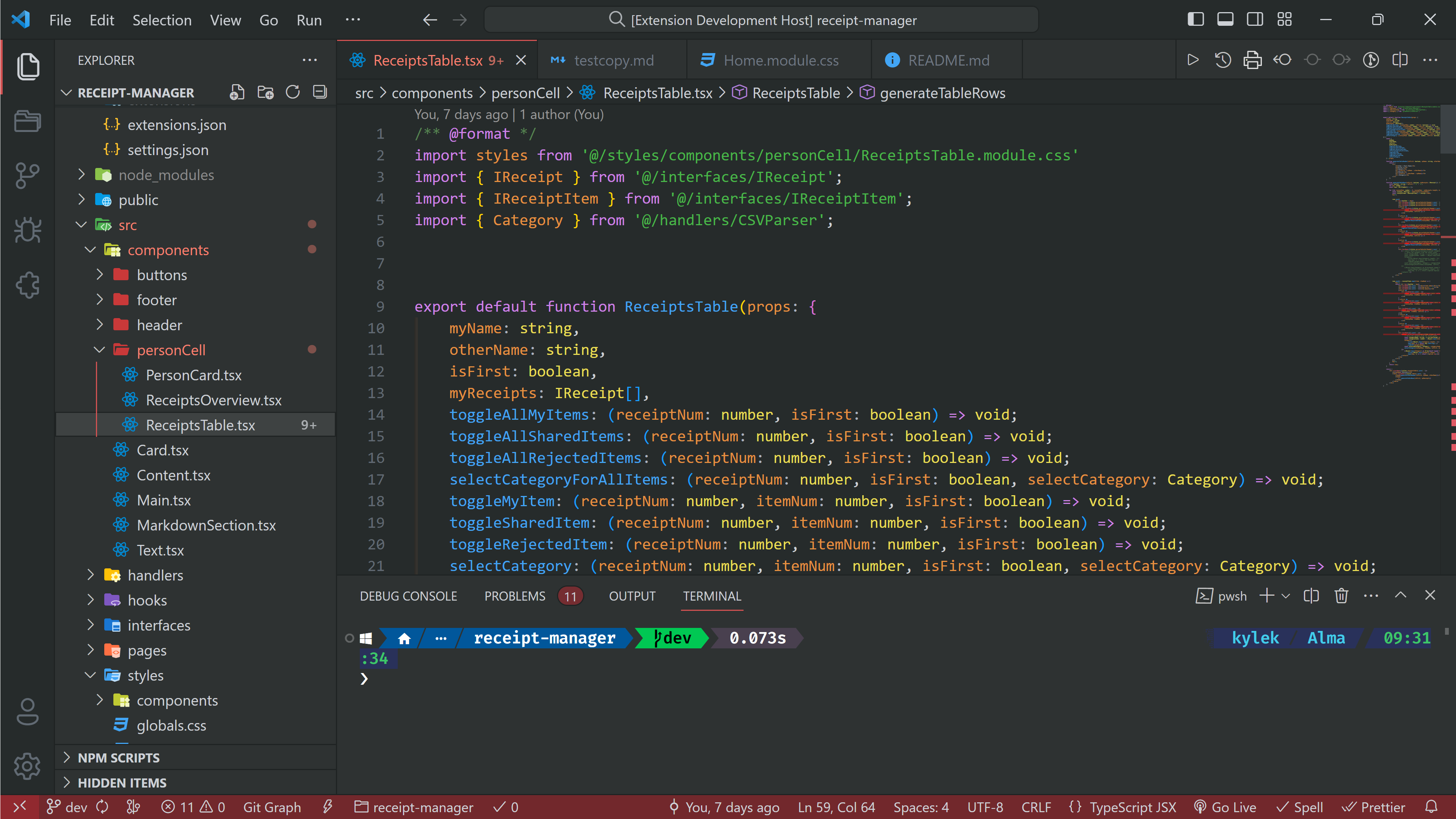
Task: Expand the buttons folder
Action: pyautogui.click(x=99, y=275)
